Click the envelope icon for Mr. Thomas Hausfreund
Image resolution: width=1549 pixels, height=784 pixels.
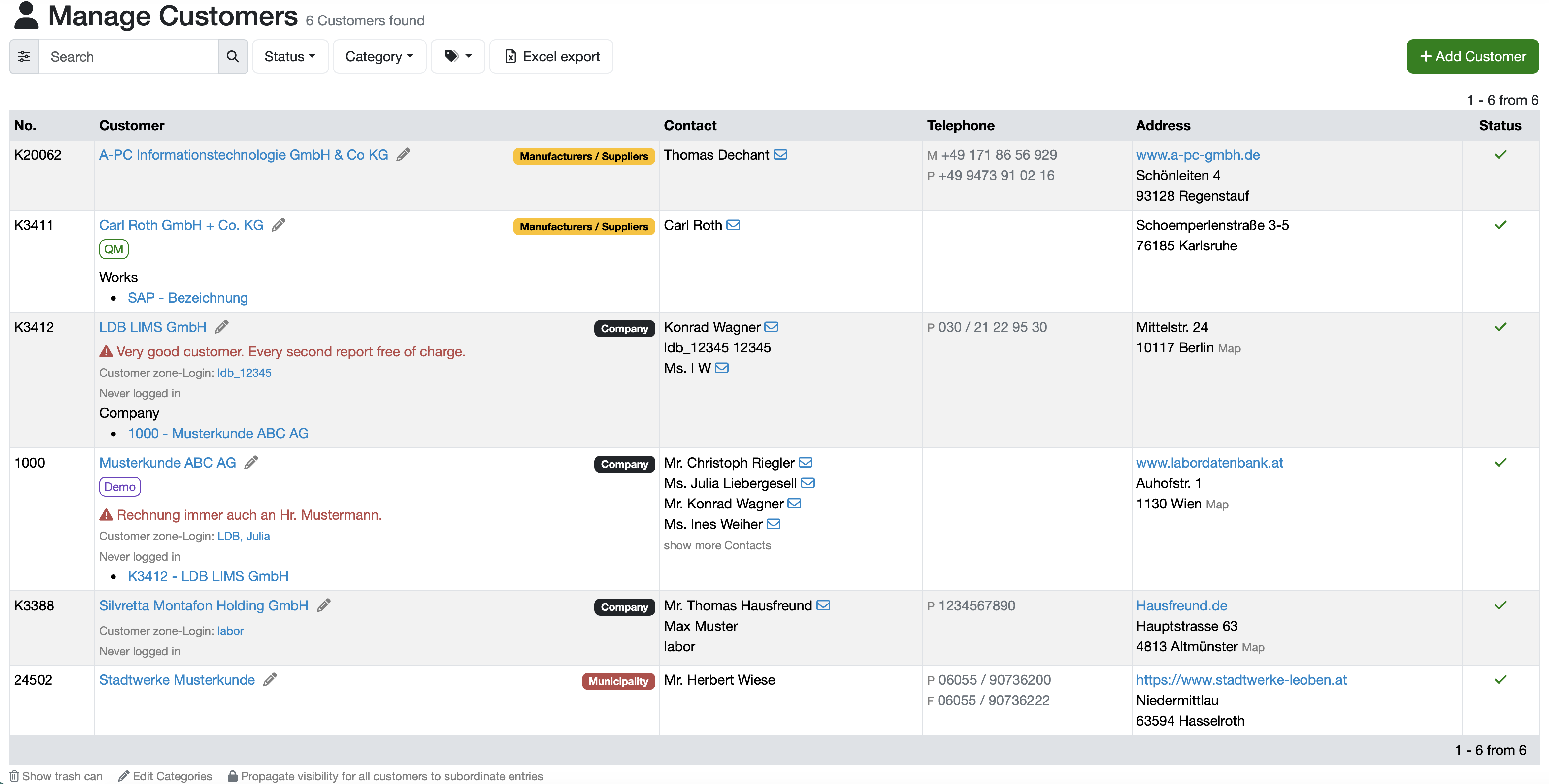point(824,606)
